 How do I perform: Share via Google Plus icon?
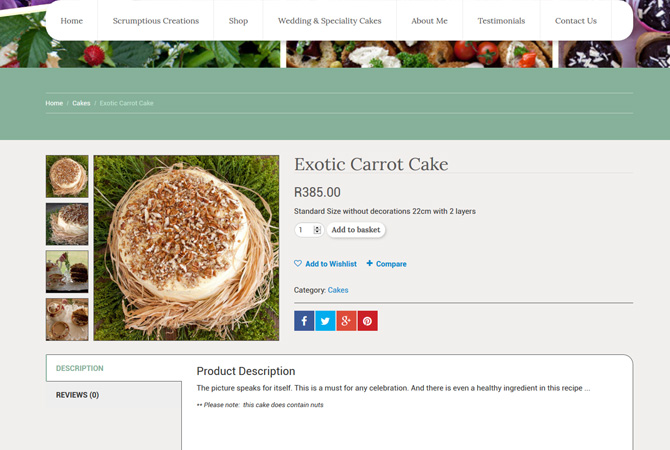(346, 321)
